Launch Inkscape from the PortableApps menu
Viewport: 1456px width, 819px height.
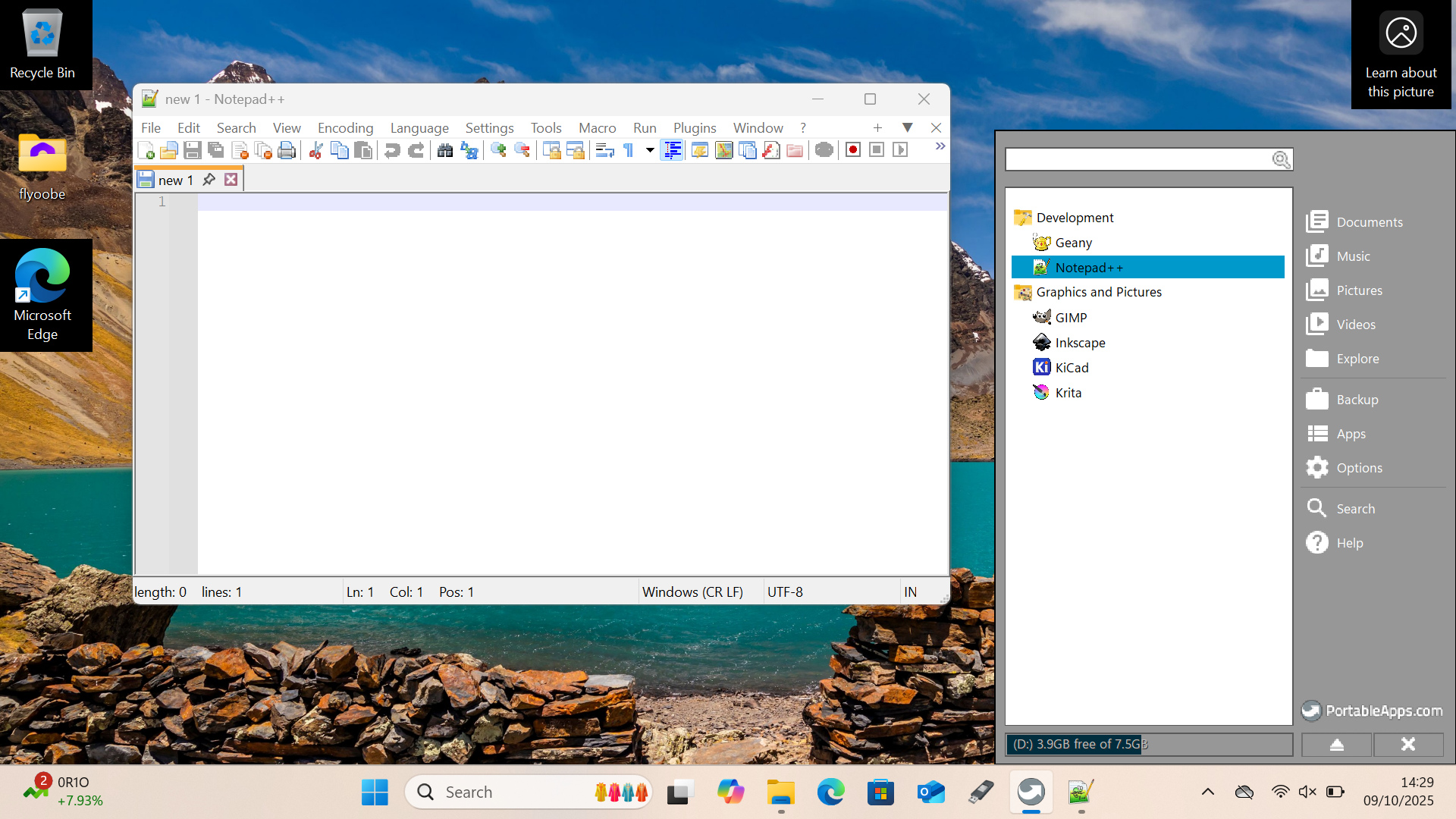coord(1080,343)
